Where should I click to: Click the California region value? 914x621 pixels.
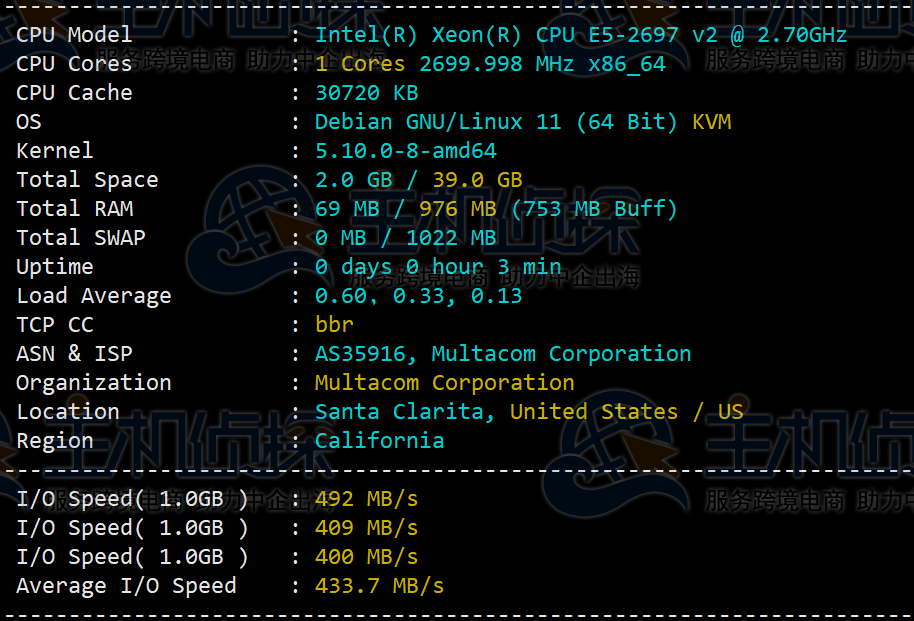pos(379,441)
